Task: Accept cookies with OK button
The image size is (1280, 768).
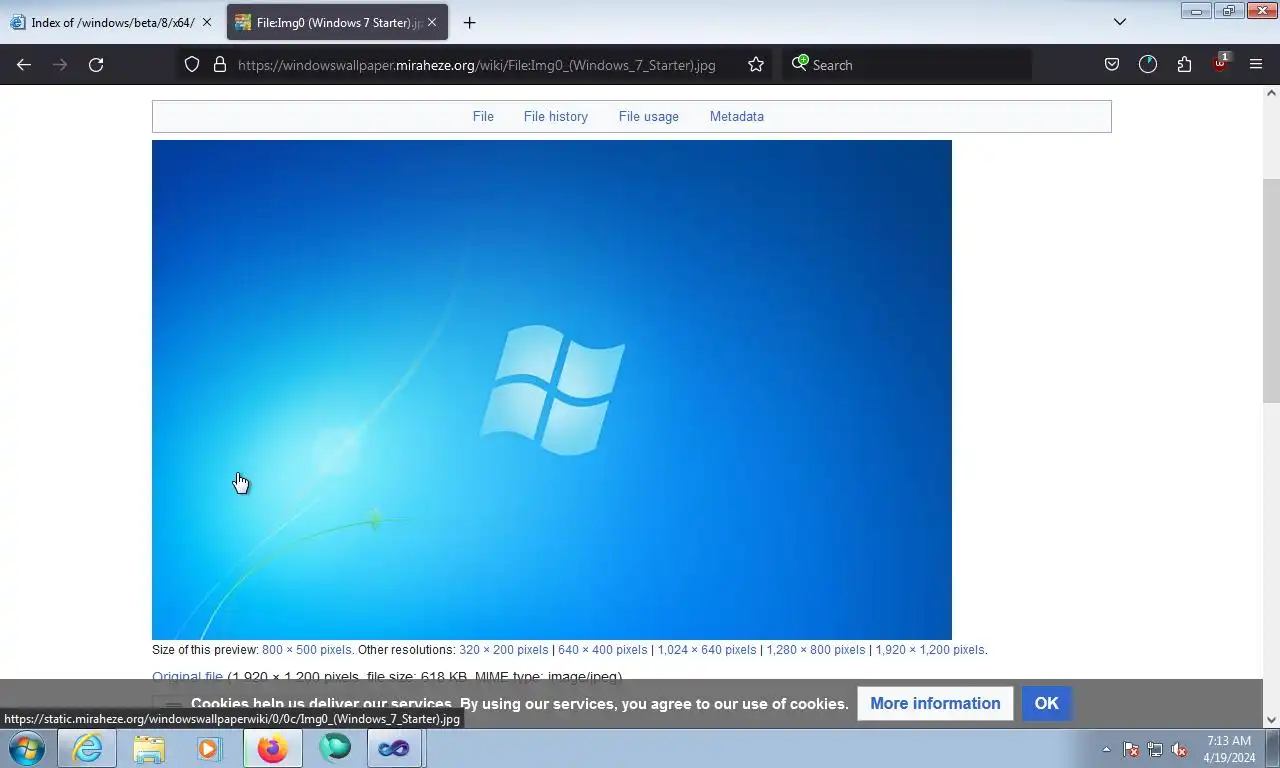Action: click(1046, 704)
